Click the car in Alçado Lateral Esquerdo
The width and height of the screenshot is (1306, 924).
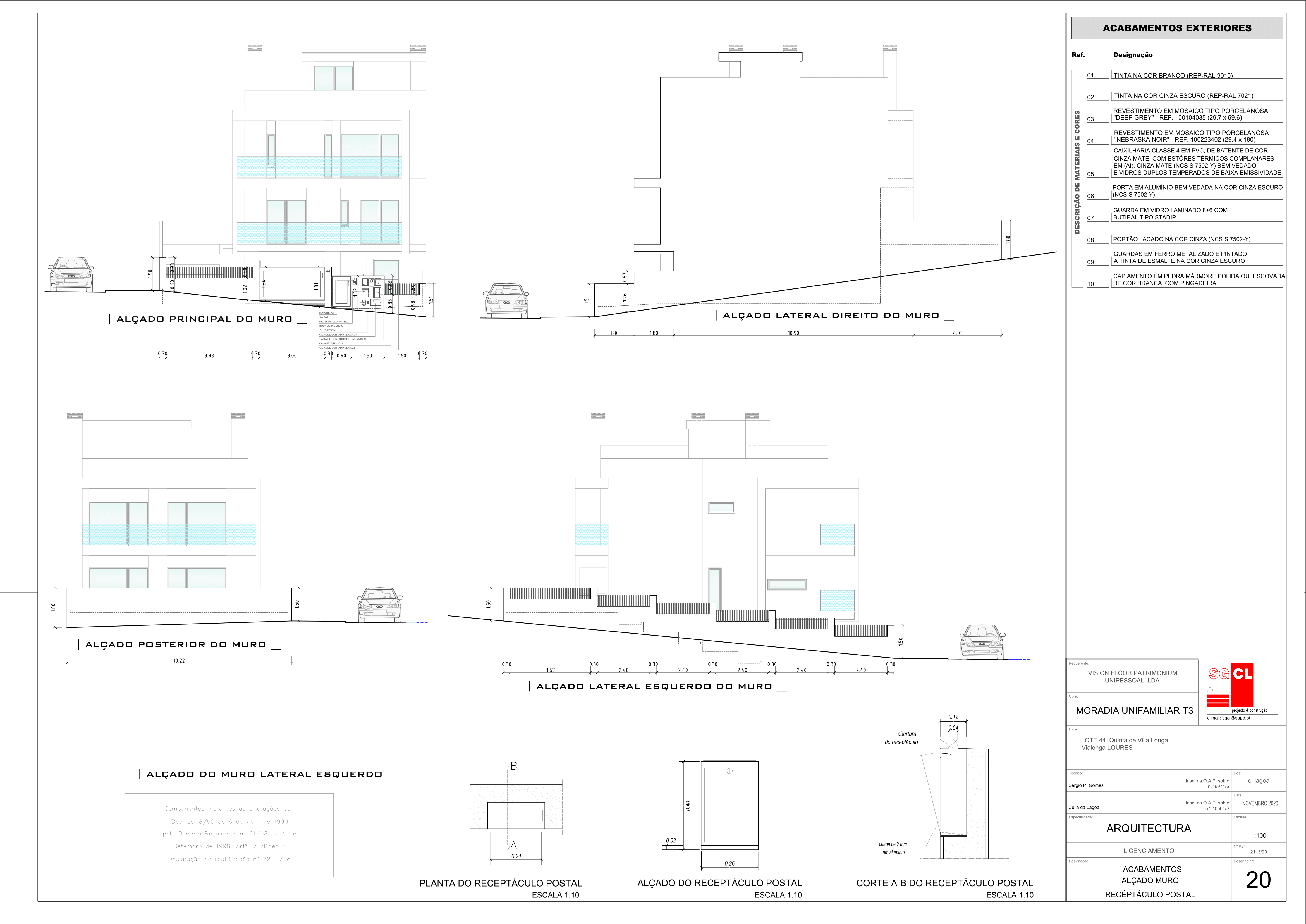(982, 642)
